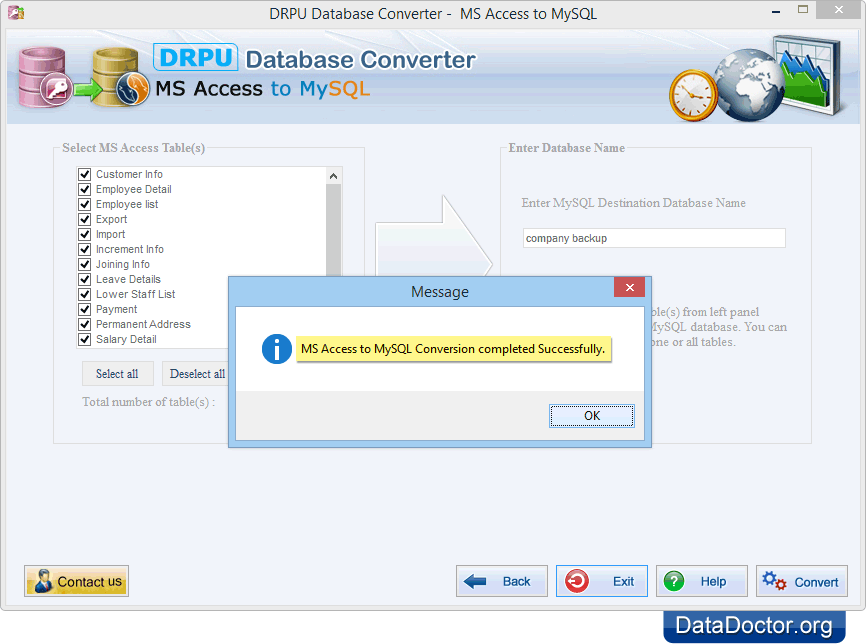Click the MySQL destination database name field
This screenshot has height=644, width=866.
click(x=654, y=238)
